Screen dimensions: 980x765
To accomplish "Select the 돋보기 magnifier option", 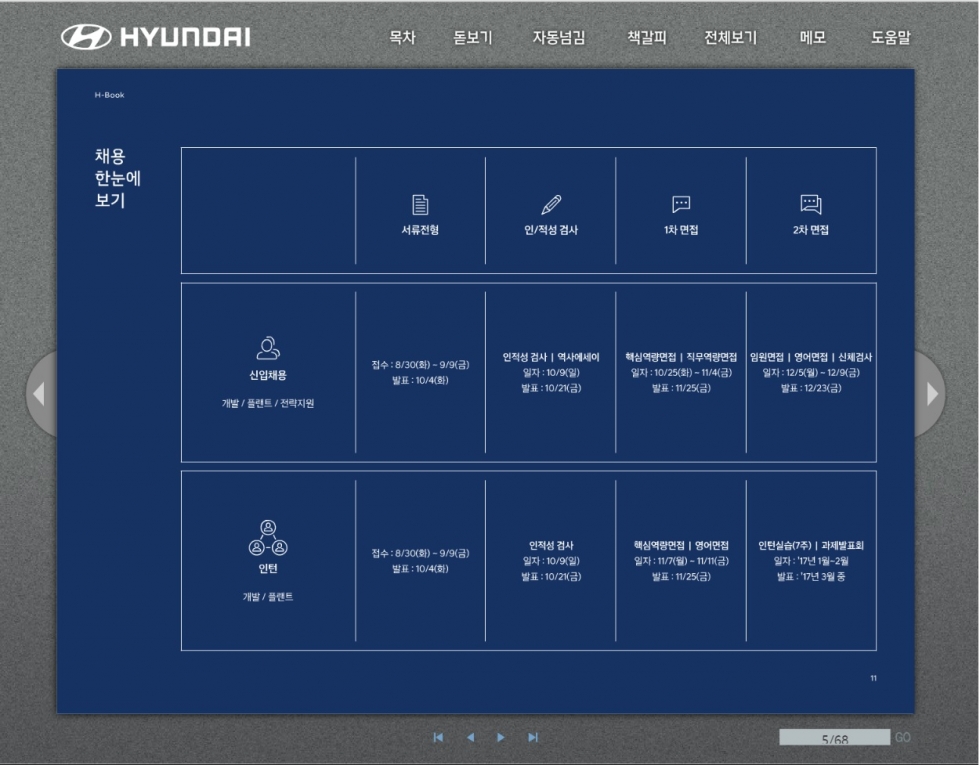I will tap(473, 38).
